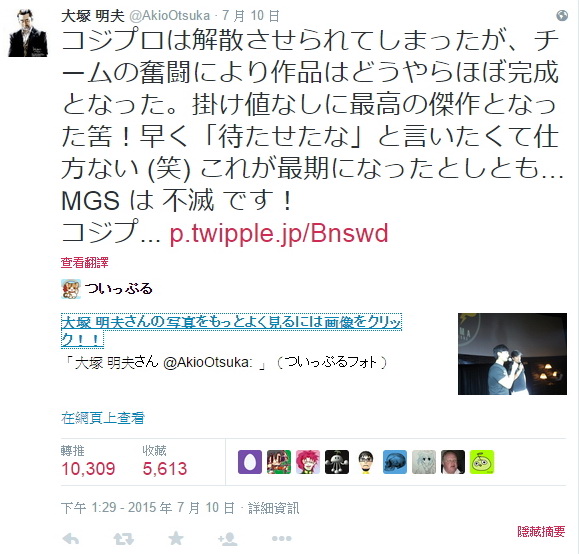Screen dimensions: 579x554
Task: Click the blue skull avatar
Action: (395, 462)
